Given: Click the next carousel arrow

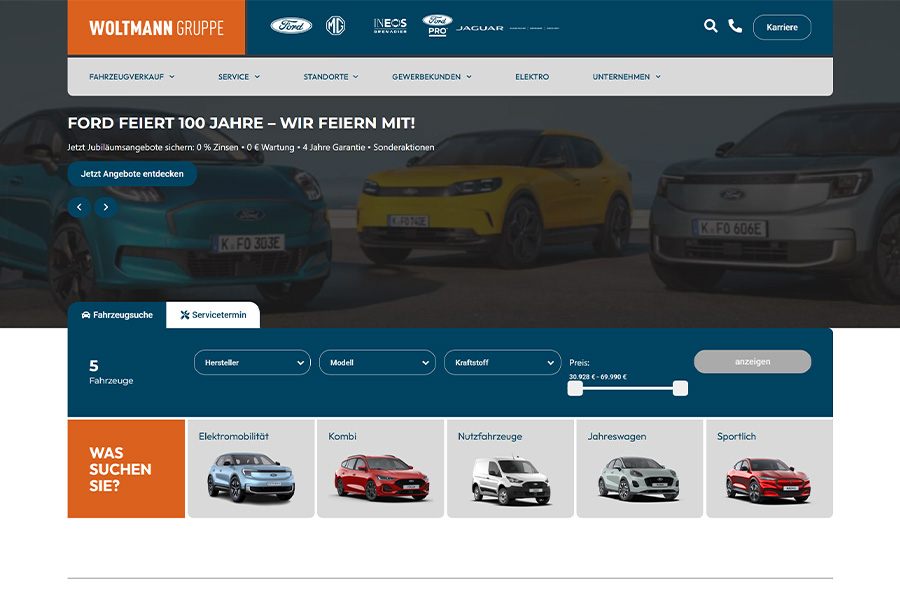Looking at the screenshot, I should tap(105, 207).
